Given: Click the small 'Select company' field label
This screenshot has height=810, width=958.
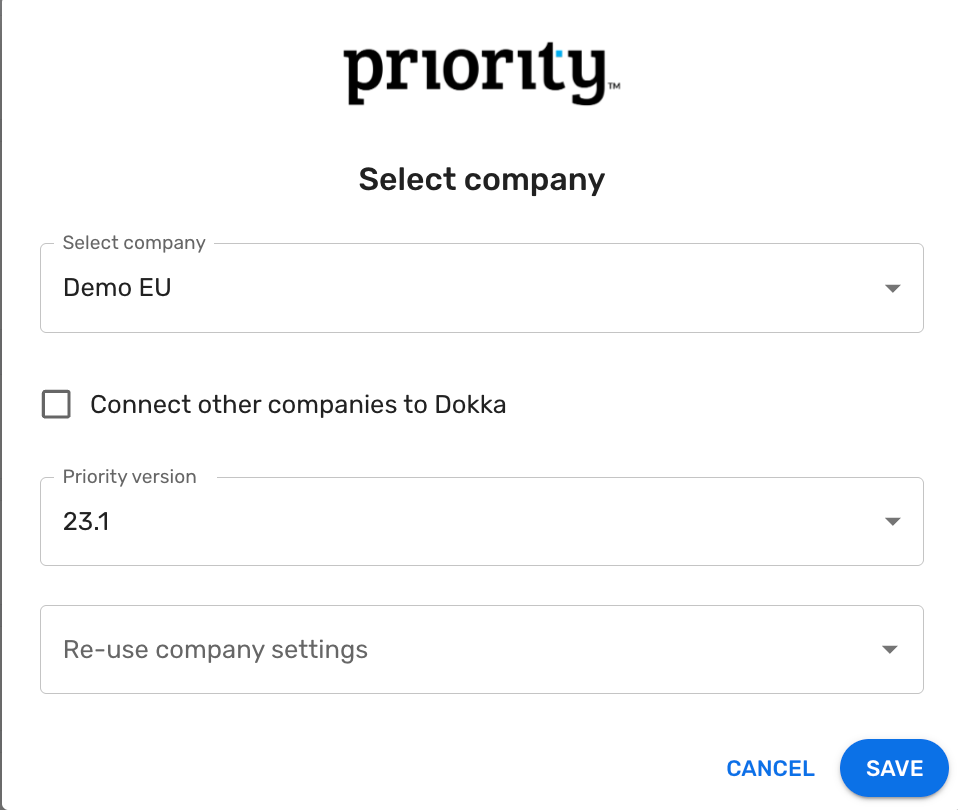Looking at the screenshot, I should (x=134, y=243).
